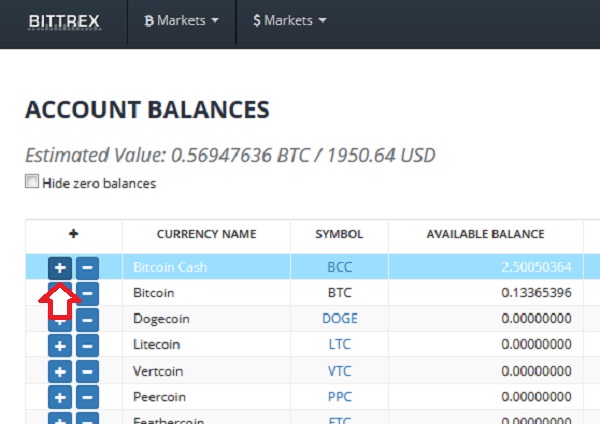Viewport: 600px width, 424px height.
Task: Click balance value 0.13365396
Action: click(x=536, y=293)
